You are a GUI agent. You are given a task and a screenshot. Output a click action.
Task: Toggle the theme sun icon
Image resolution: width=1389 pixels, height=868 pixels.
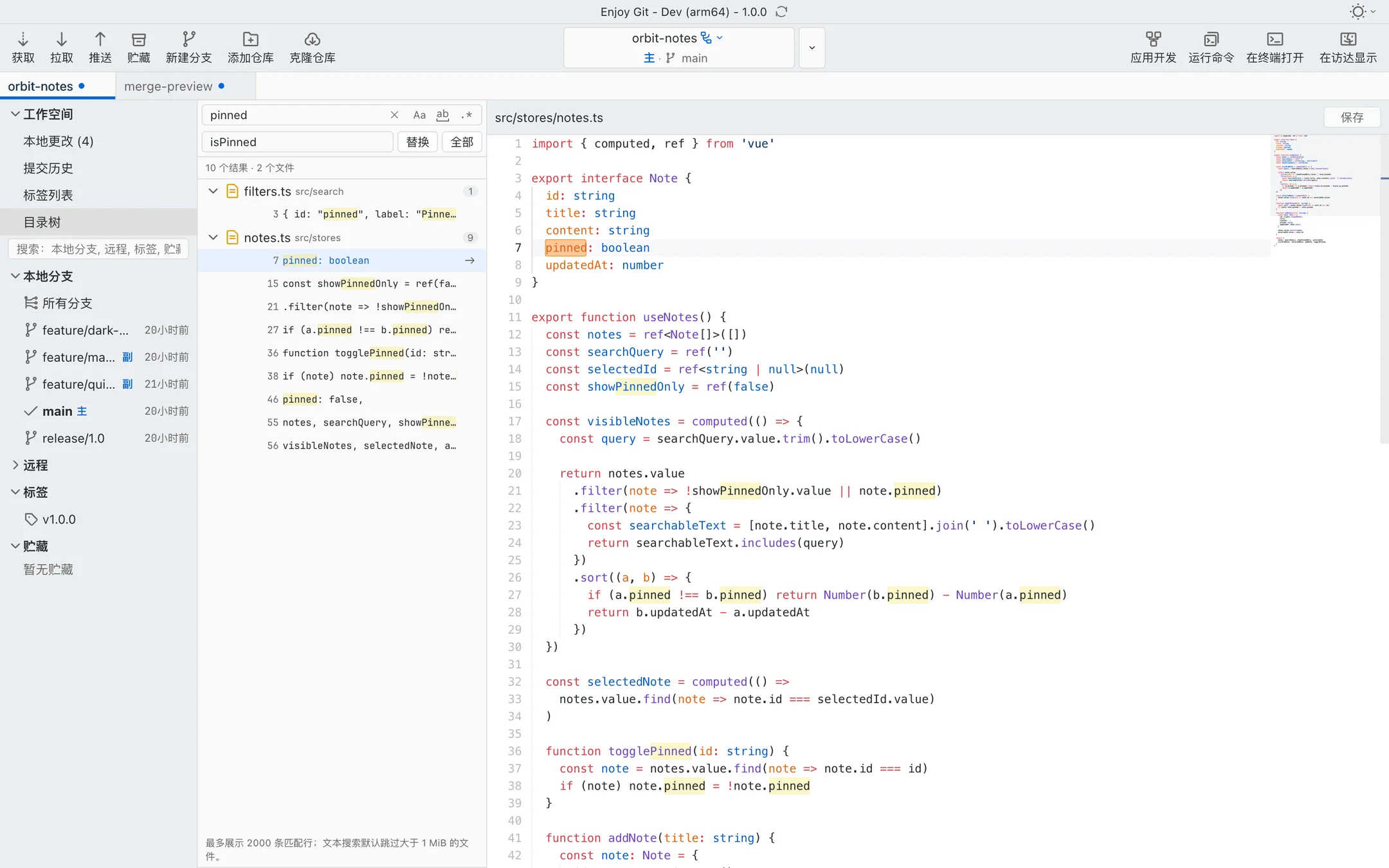[x=1357, y=12]
